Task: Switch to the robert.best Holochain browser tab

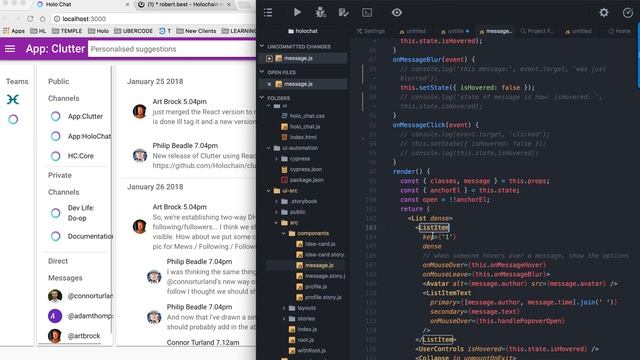Action: point(185,4)
